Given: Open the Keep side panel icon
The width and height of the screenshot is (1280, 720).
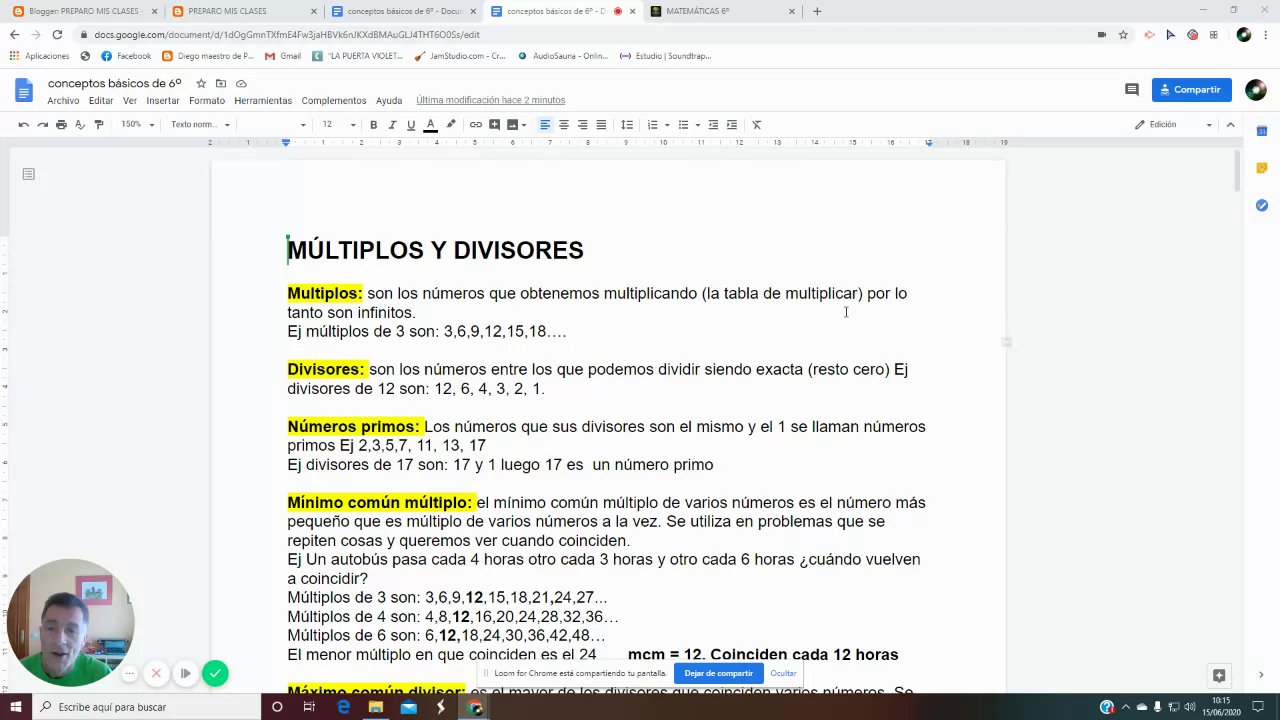Looking at the screenshot, I should tap(1262, 168).
